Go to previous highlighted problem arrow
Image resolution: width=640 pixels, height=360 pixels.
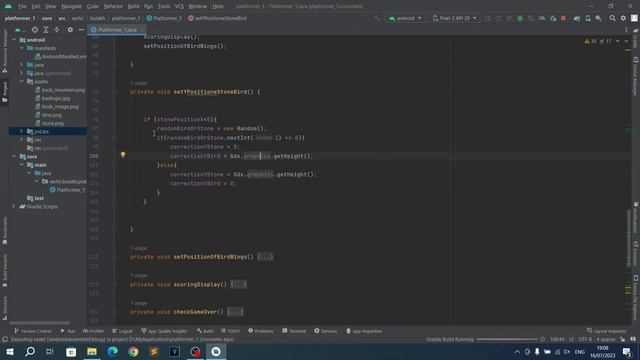(618, 41)
